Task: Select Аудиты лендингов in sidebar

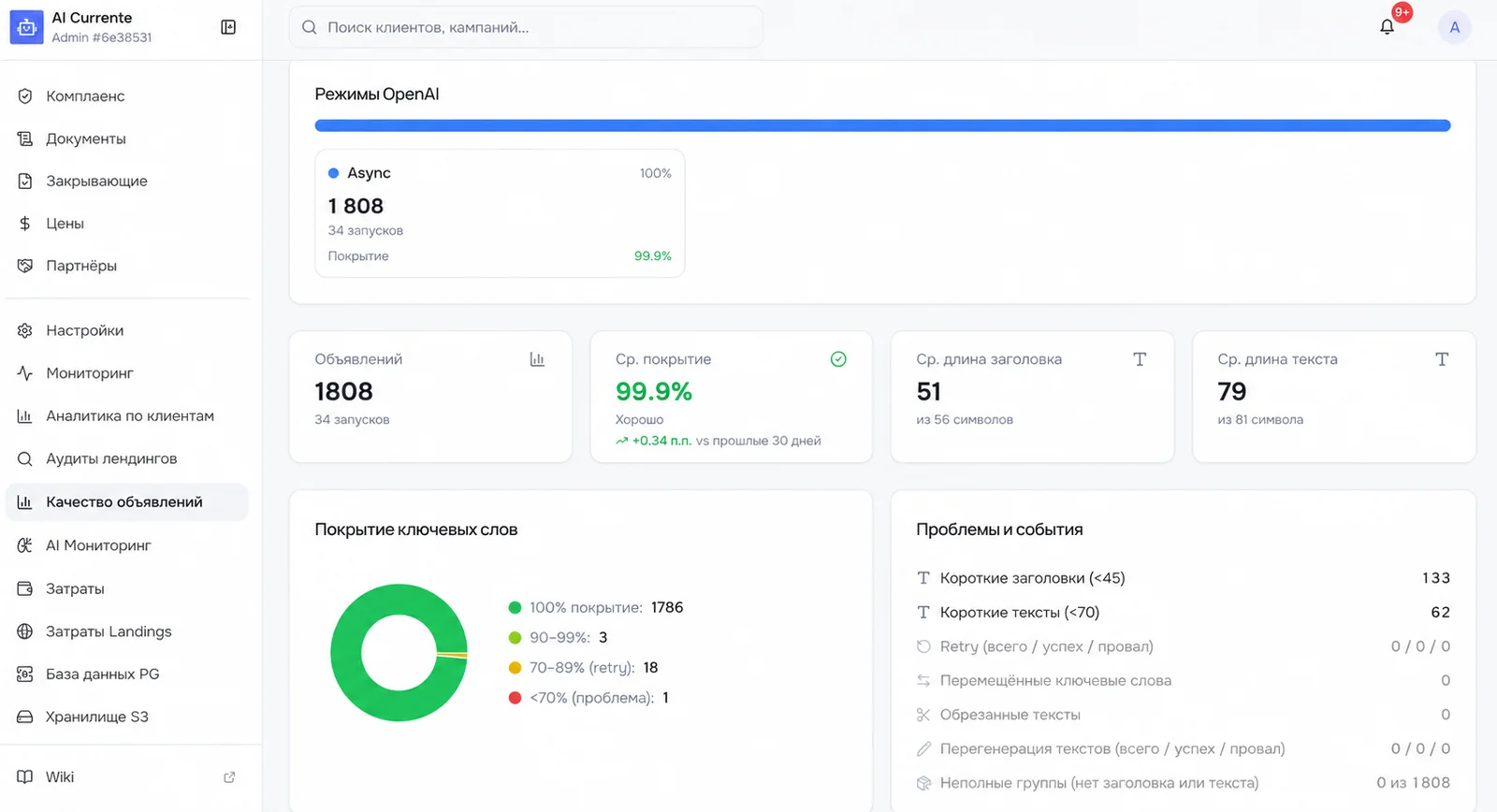Action: click(127, 458)
